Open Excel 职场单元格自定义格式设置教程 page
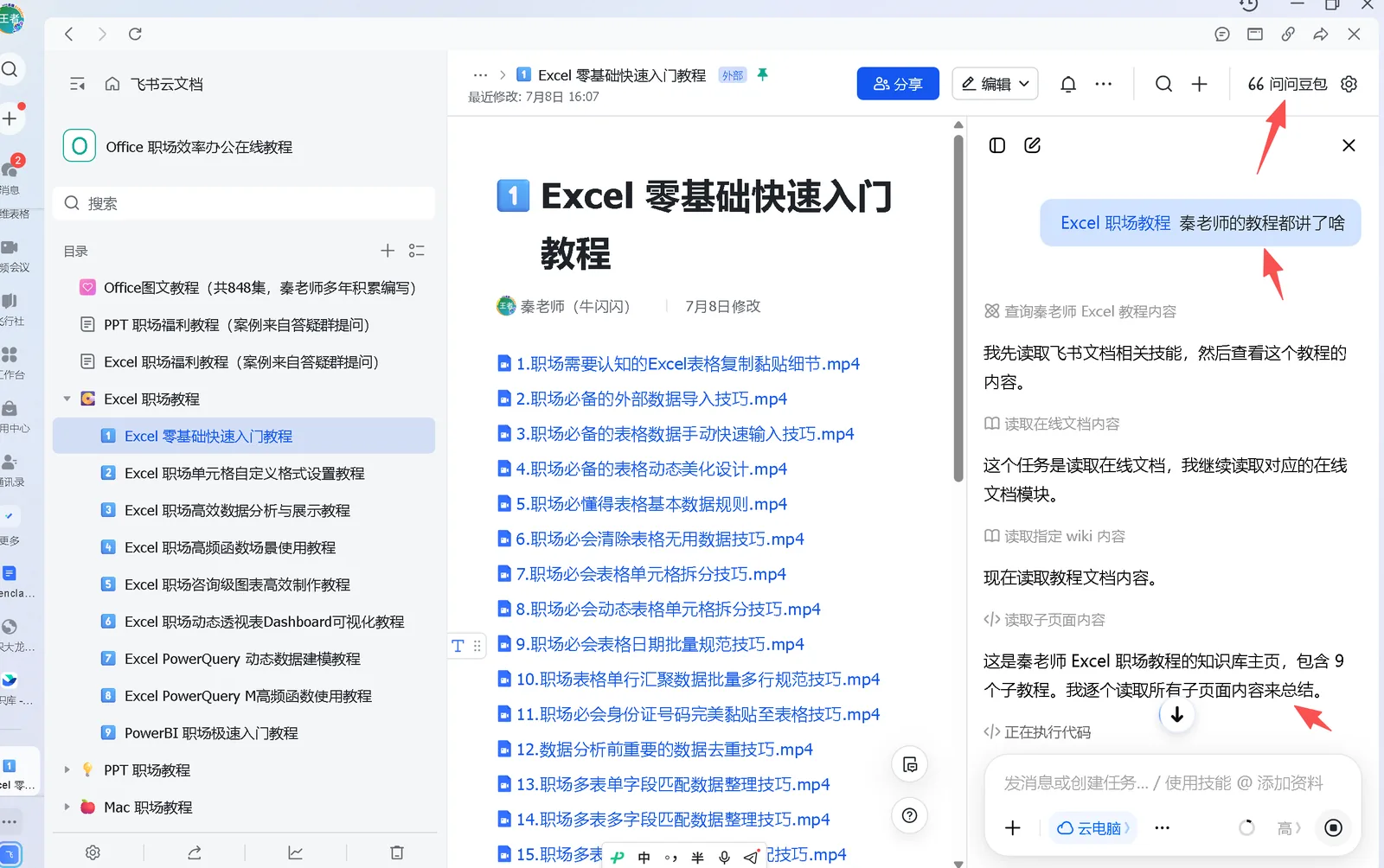Screen dimensions: 1384x868 [x=244, y=473]
